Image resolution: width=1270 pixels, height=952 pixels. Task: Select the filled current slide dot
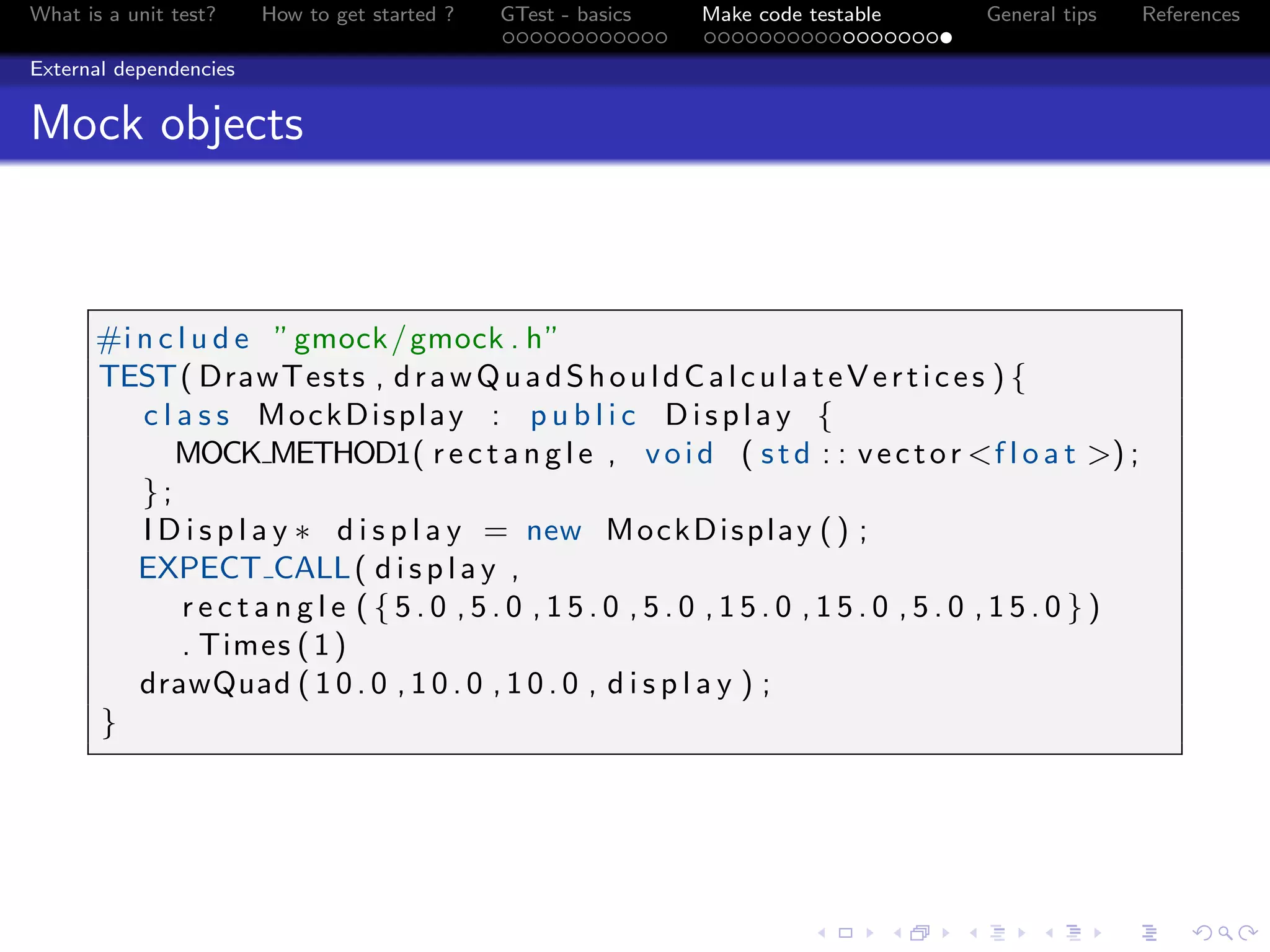(946, 38)
